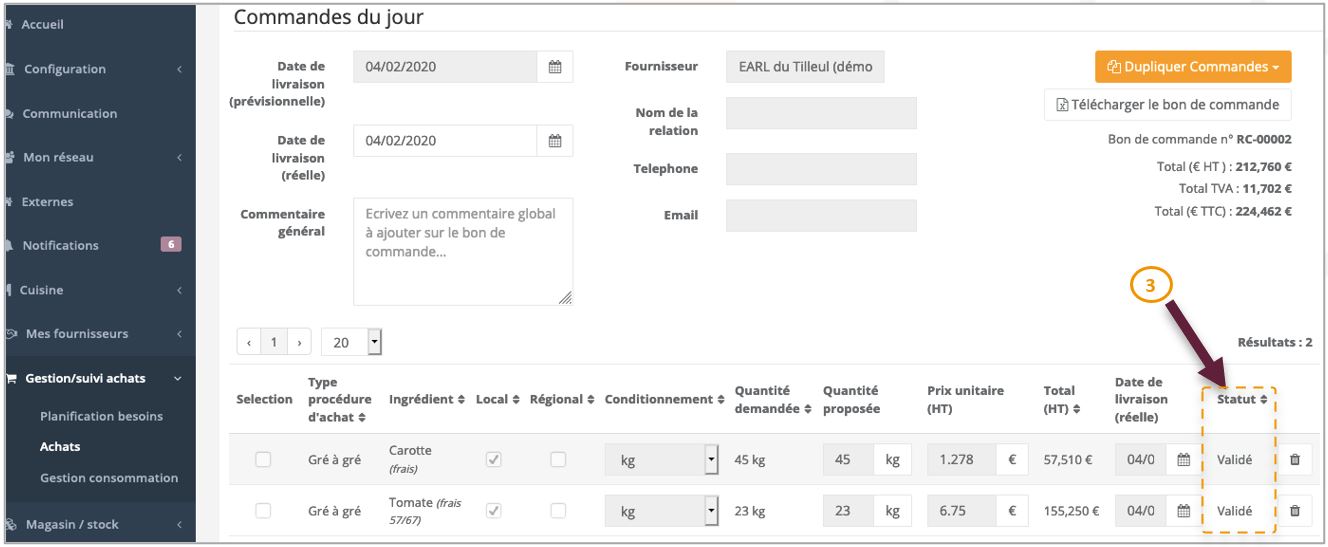Screen dimensions: 1328x547
Task: Expand Dupliquer Commandes dropdown button
Action: [x=1193, y=67]
